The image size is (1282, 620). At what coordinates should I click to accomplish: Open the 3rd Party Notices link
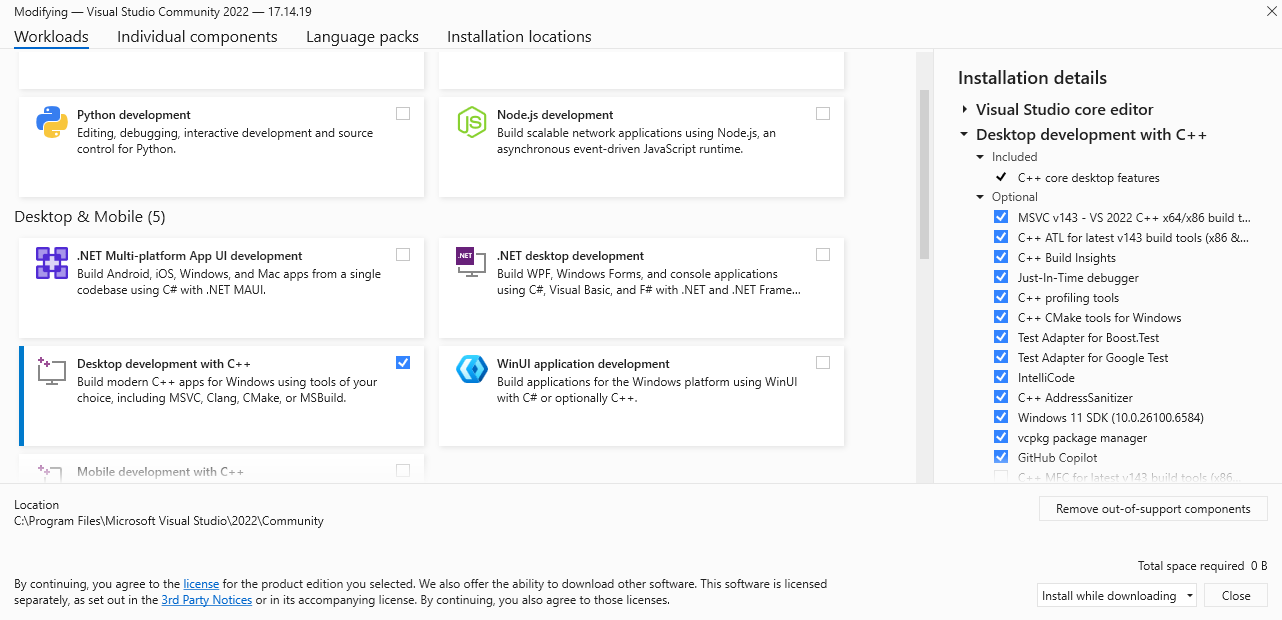click(x=206, y=599)
